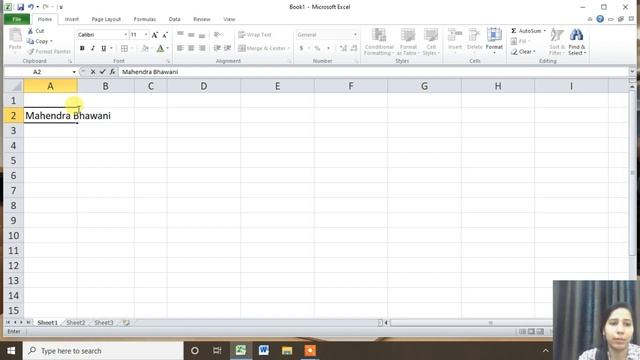Open the Windows Start menu
The image size is (640, 360).
tap(11, 351)
